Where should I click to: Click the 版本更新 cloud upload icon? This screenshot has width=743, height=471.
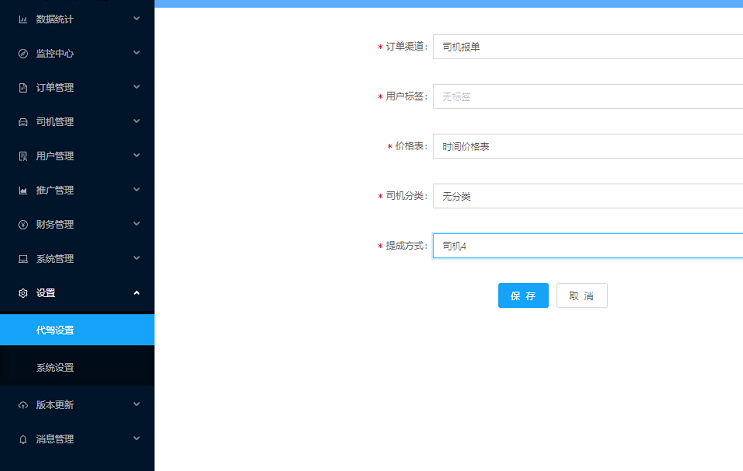pos(23,405)
